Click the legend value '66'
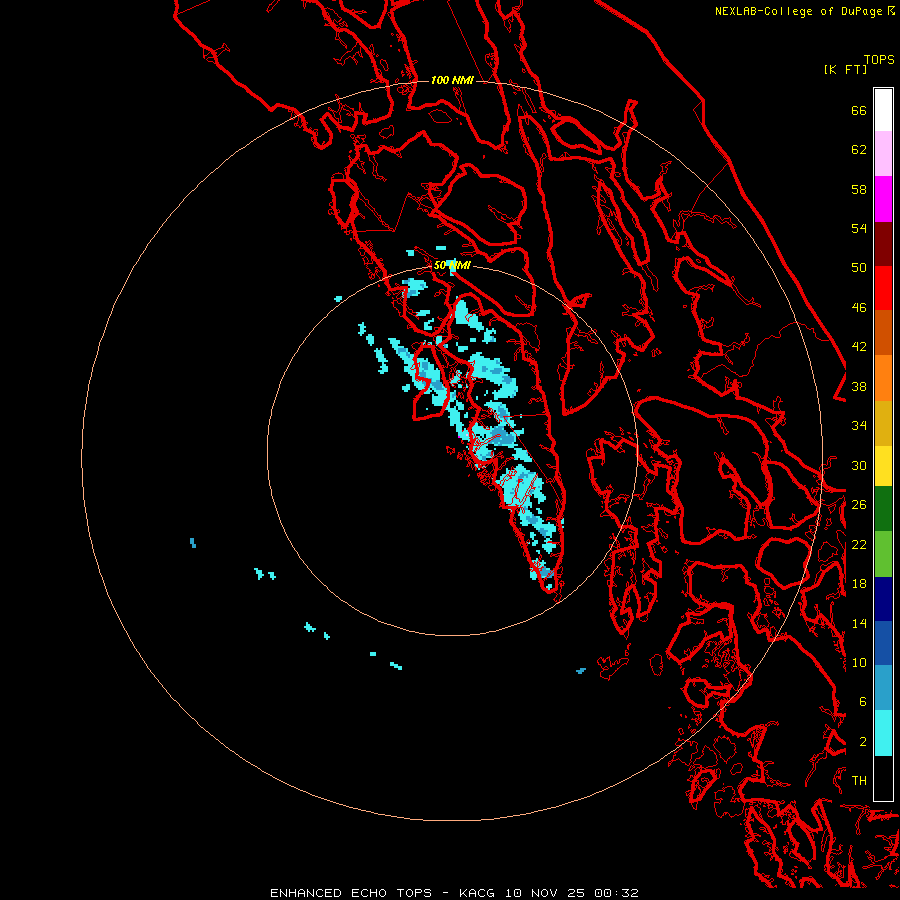Image resolution: width=900 pixels, height=900 pixels. click(x=859, y=110)
